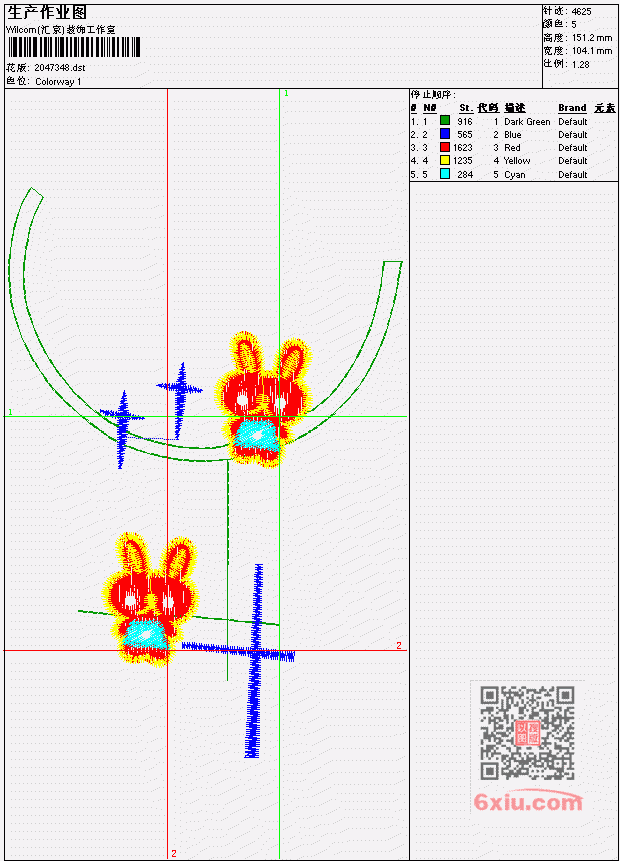
Task: Click the Cyan color swatch
Action: pyautogui.click(x=445, y=174)
